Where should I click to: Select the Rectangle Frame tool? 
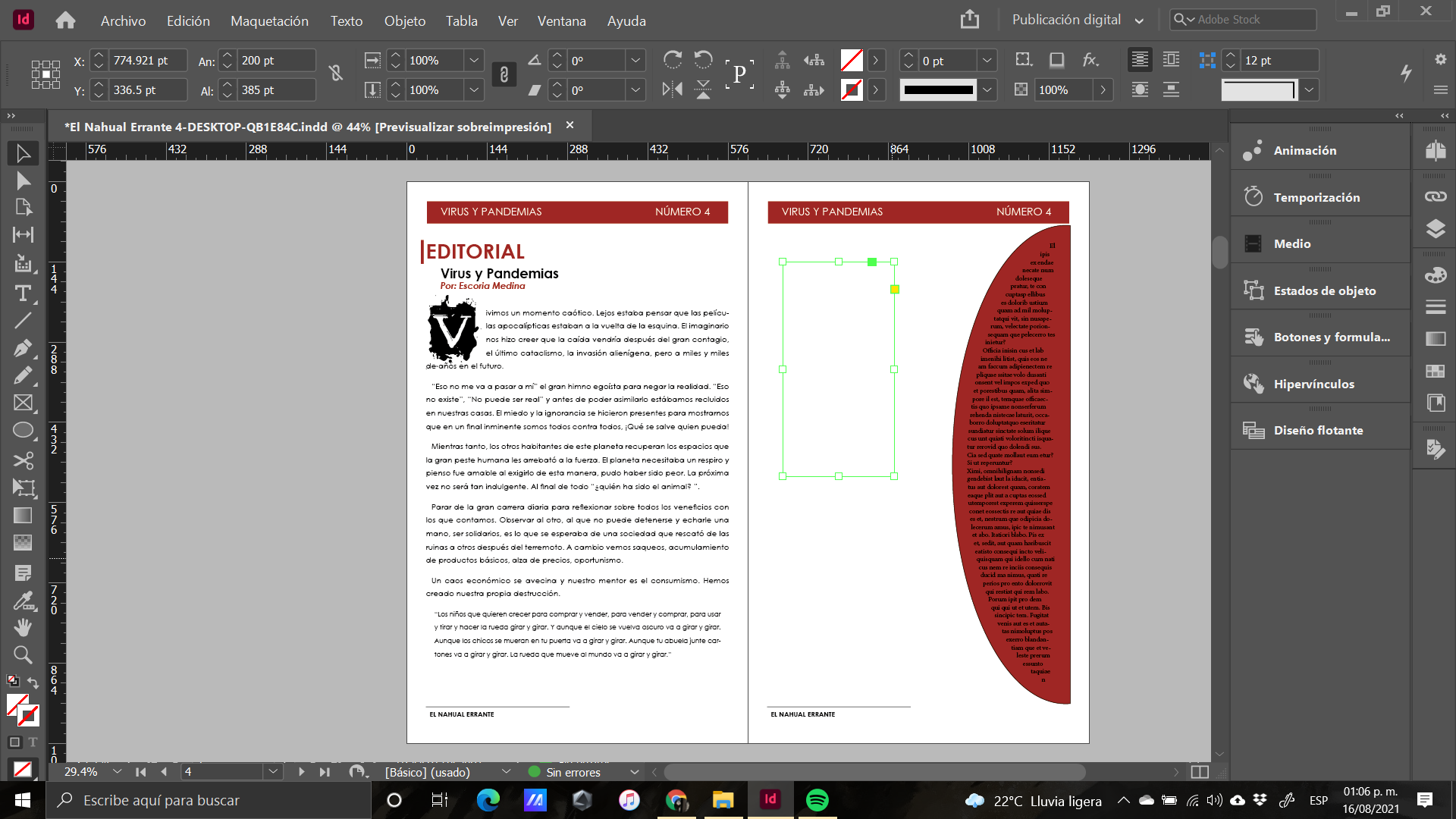point(23,403)
